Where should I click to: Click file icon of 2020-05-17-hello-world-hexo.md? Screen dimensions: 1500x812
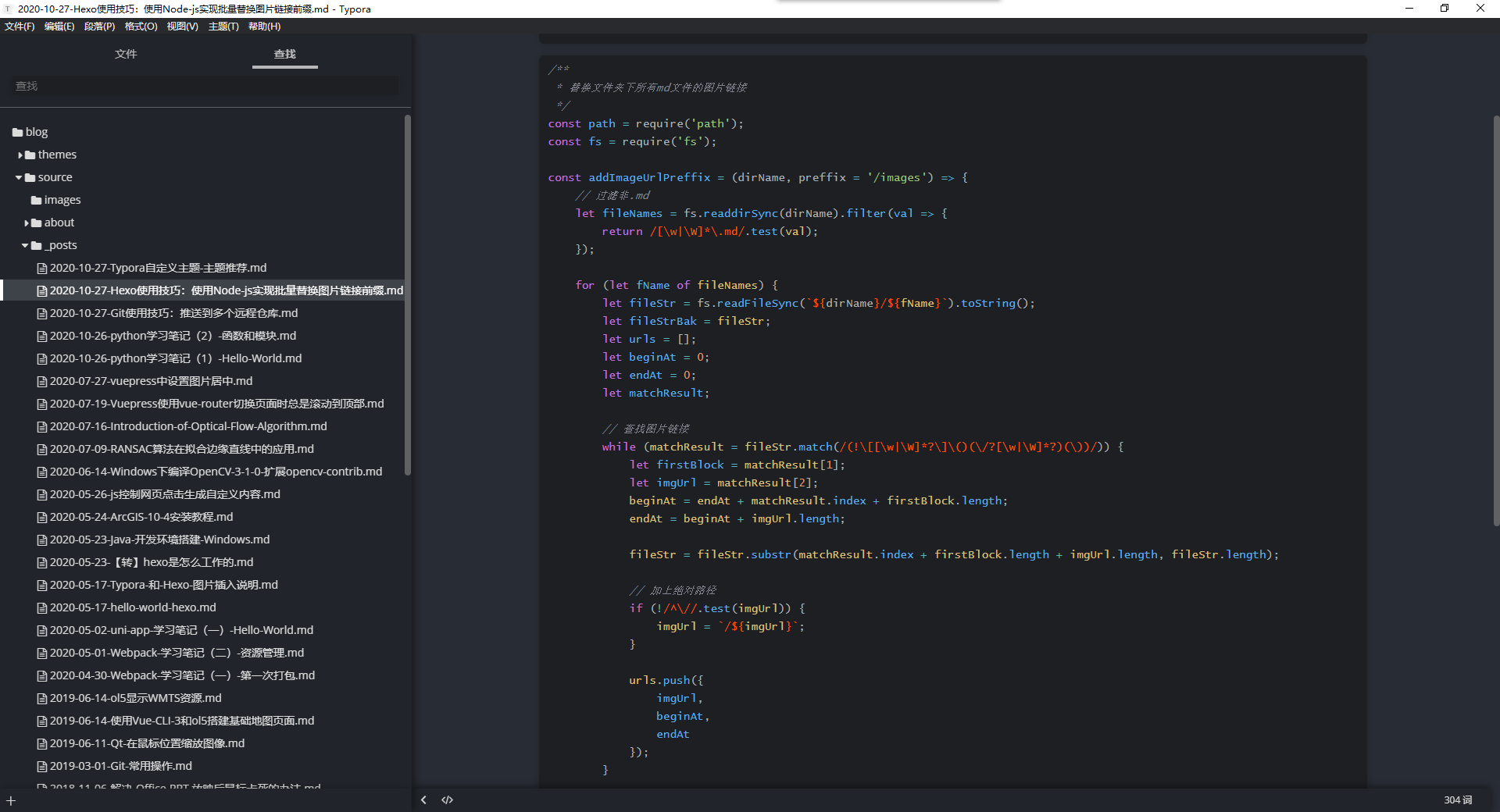pos(42,608)
